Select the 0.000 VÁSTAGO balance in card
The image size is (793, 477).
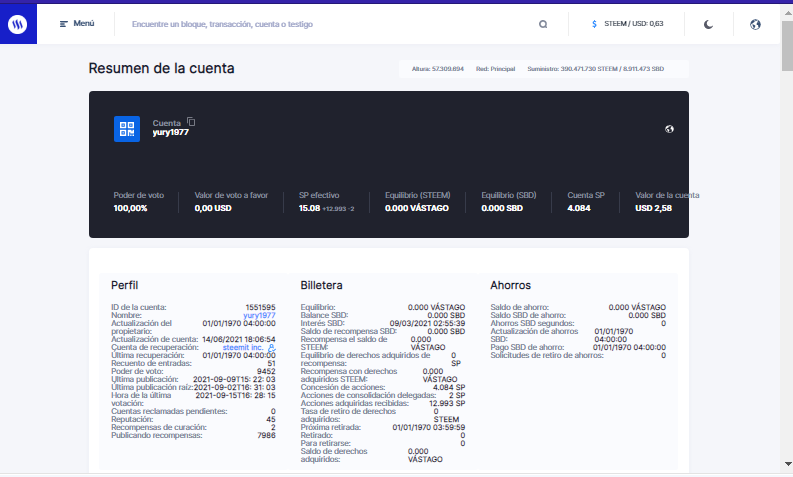click(417, 208)
